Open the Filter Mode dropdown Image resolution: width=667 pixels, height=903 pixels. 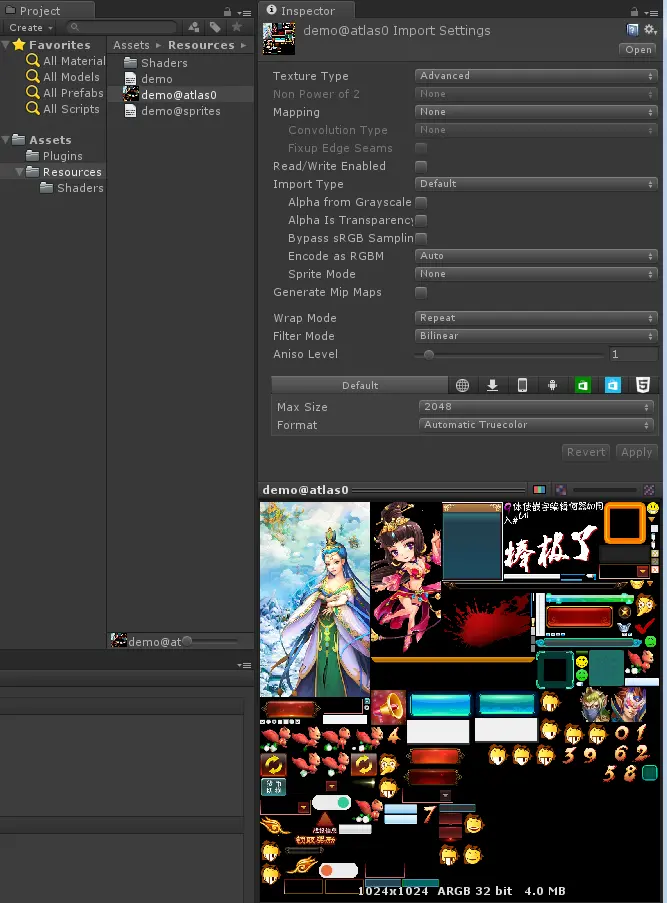coord(536,336)
